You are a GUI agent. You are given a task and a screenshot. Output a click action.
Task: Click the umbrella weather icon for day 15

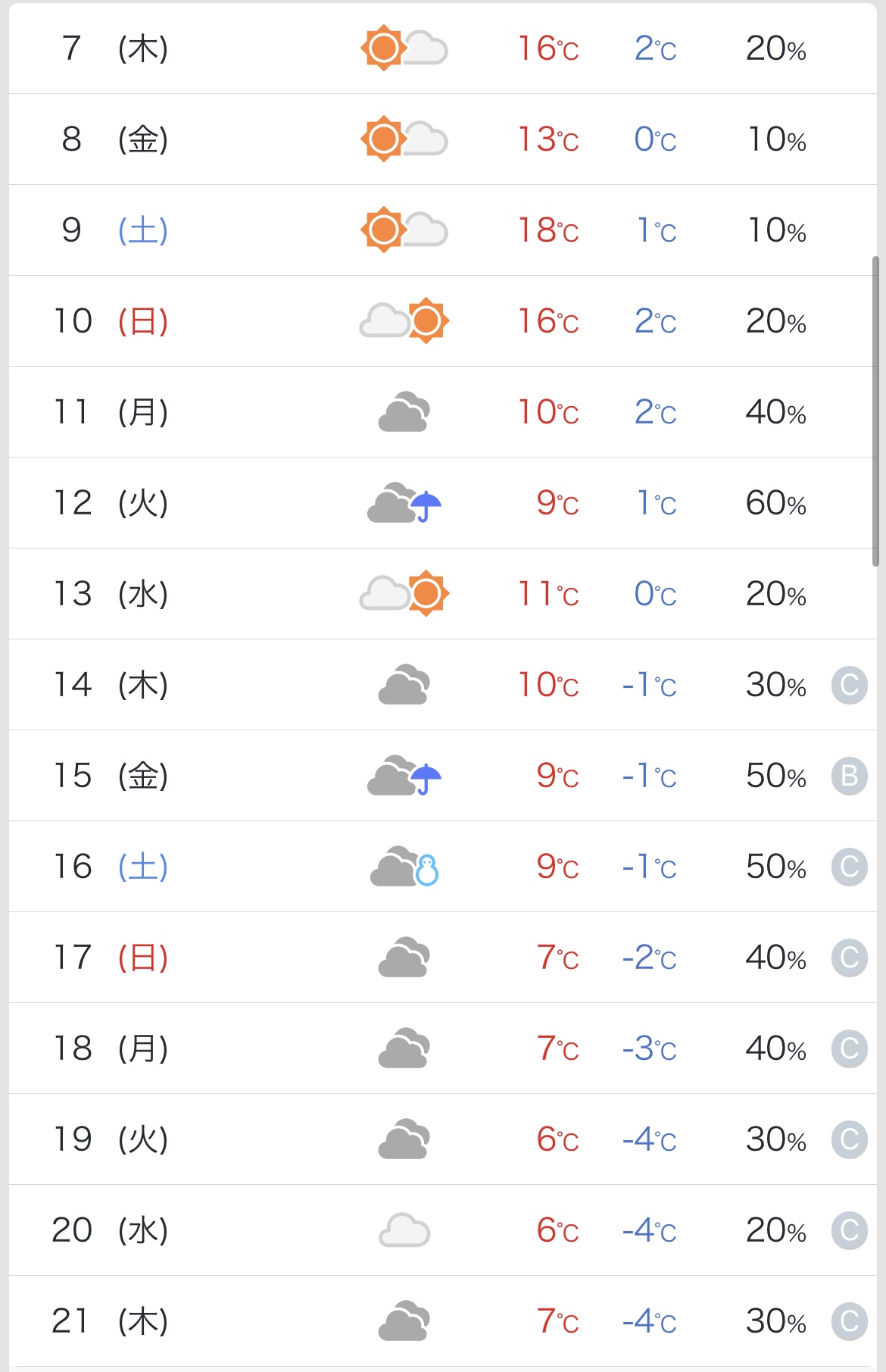(426, 778)
